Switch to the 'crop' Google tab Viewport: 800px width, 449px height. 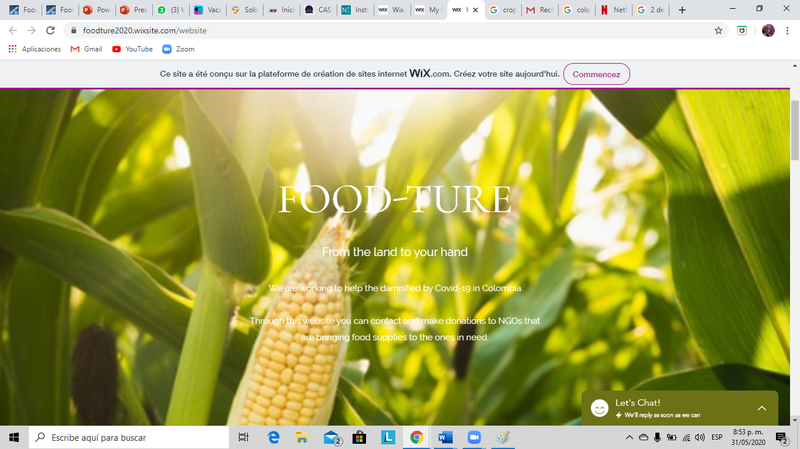point(503,10)
